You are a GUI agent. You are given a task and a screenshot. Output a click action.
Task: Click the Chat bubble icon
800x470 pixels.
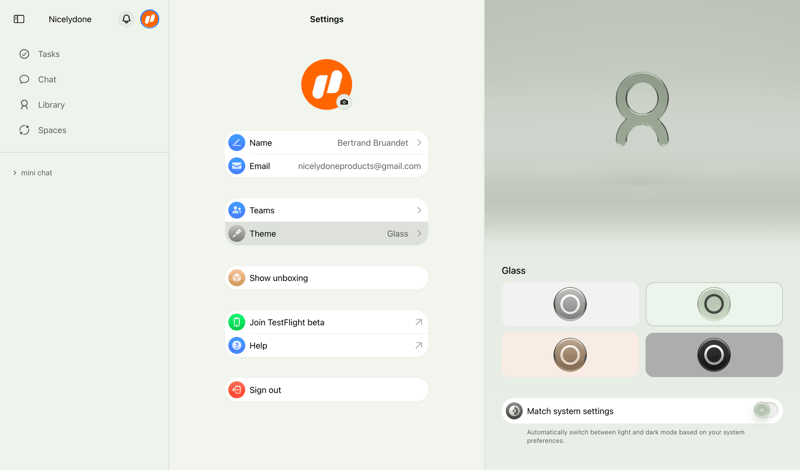pyautogui.click(x=24, y=79)
